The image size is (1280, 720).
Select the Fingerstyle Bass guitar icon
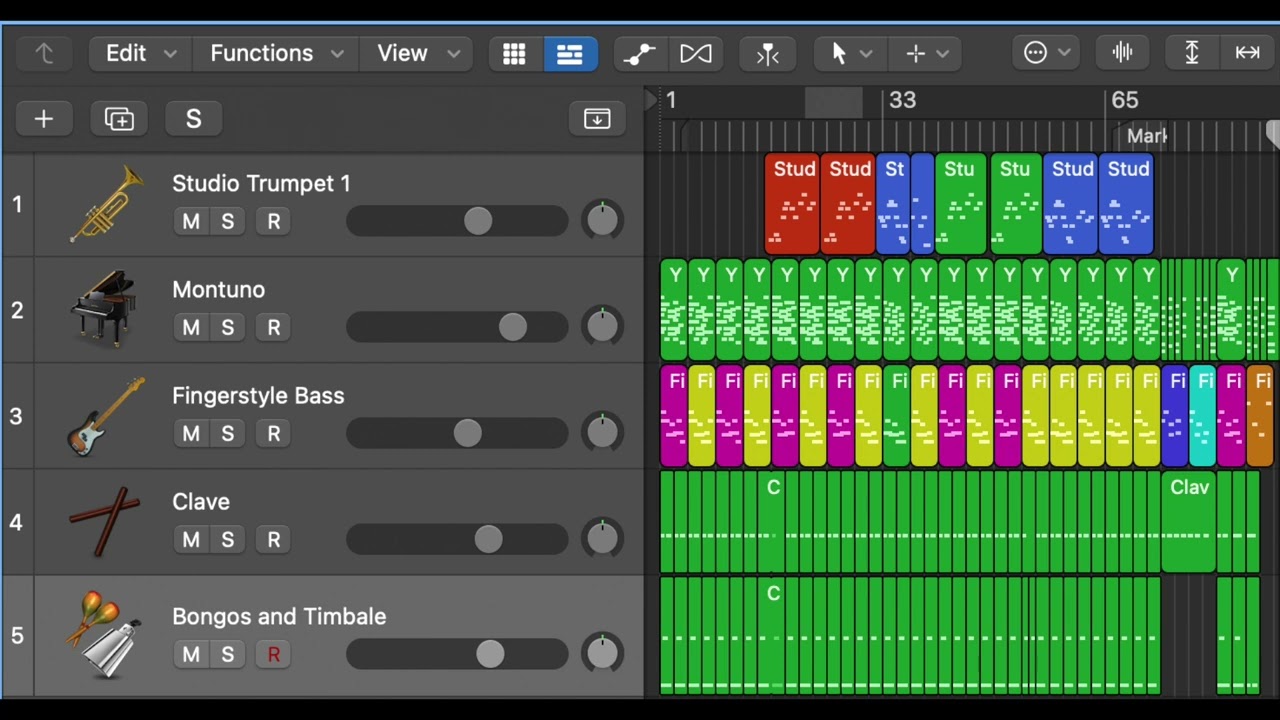[106, 415]
